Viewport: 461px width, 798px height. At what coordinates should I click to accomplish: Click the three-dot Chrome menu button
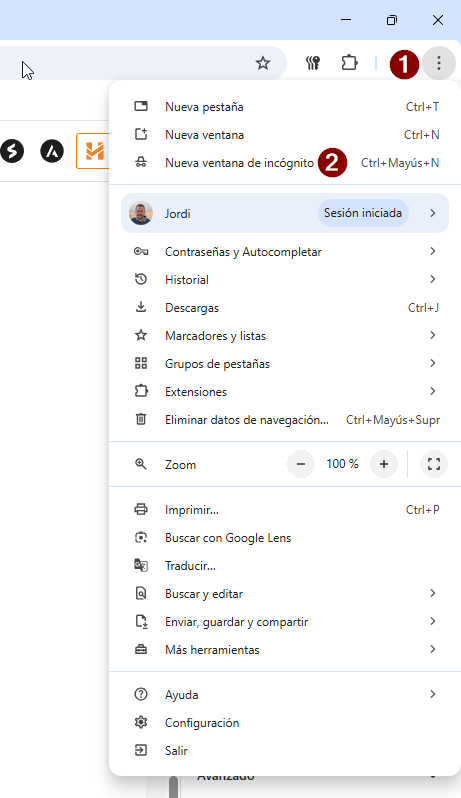pyautogui.click(x=439, y=63)
